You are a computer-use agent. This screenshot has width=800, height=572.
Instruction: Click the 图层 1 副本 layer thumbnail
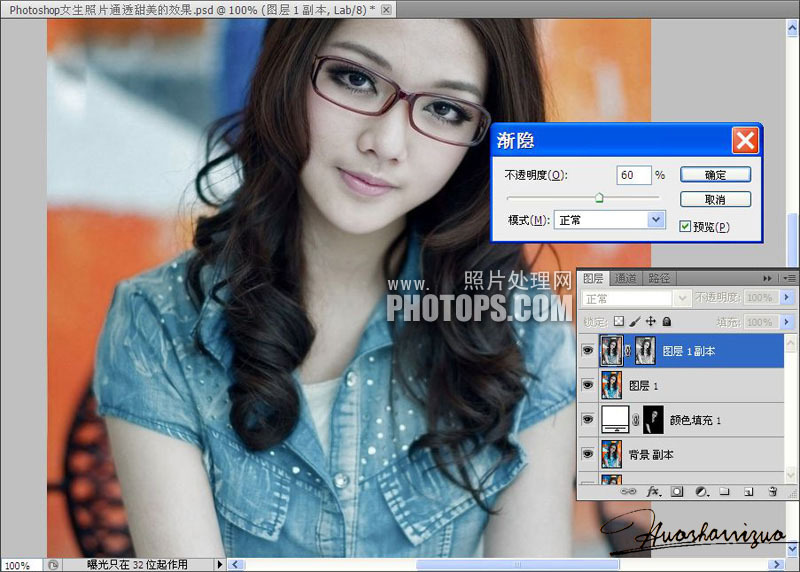[x=612, y=351]
